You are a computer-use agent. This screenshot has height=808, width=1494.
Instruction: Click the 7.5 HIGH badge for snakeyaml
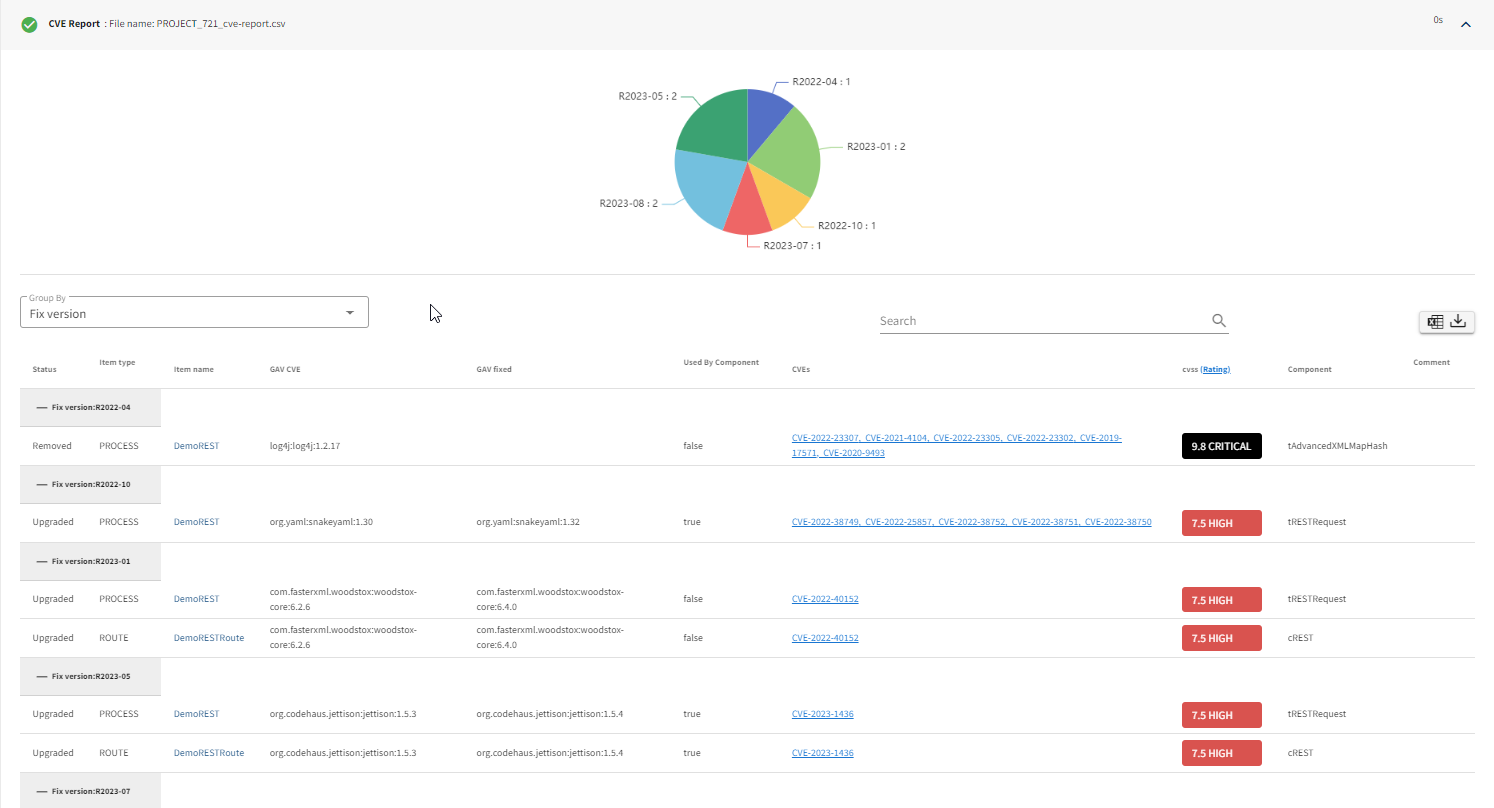pyautogui.click(x=1221, y=522)
